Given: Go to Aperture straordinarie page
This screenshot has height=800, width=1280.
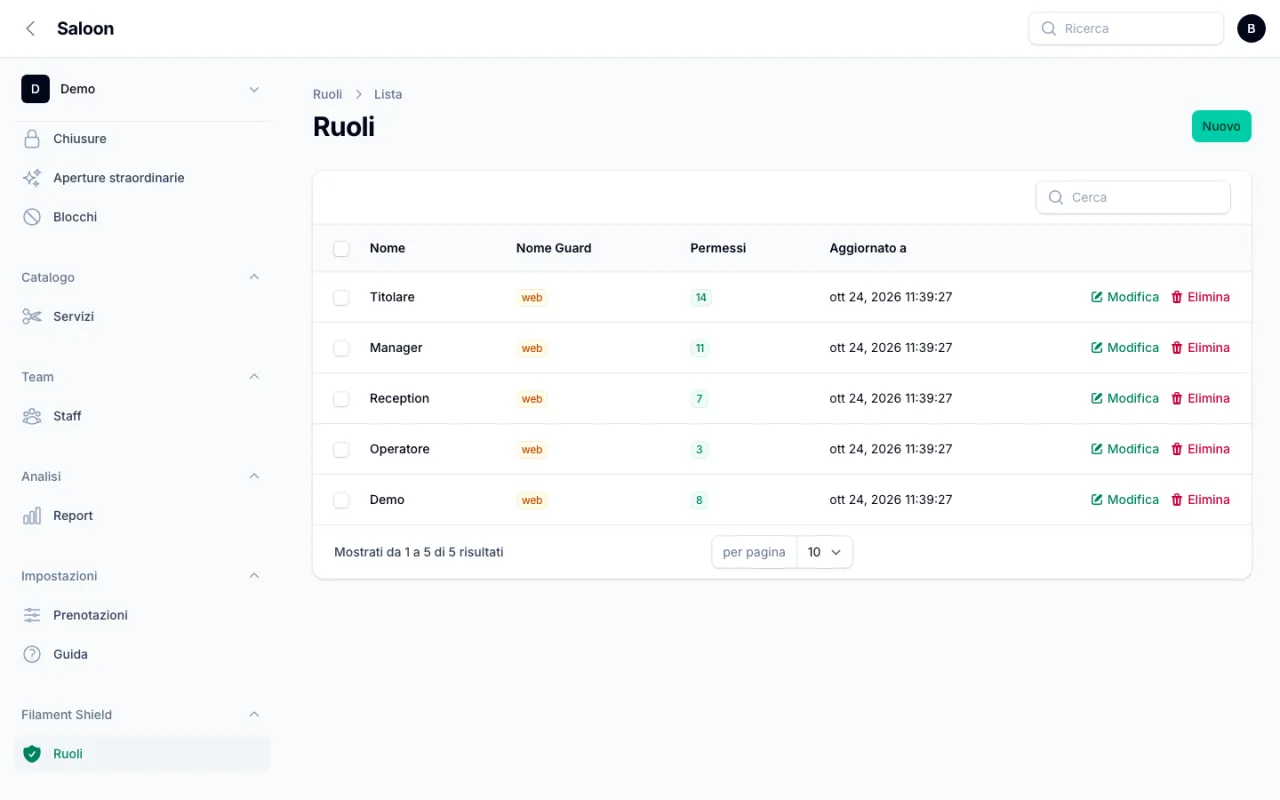Looking at the screenshot, I should pyautogui.click(x=142, y=178).
